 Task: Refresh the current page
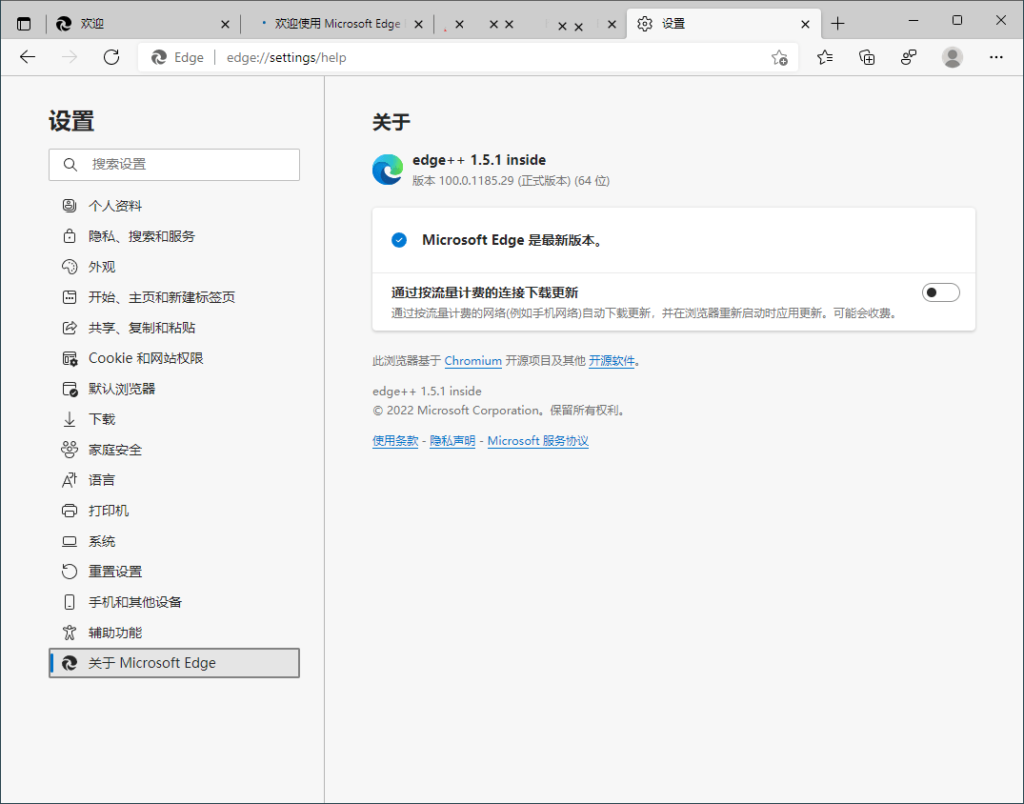coord(111,57)
